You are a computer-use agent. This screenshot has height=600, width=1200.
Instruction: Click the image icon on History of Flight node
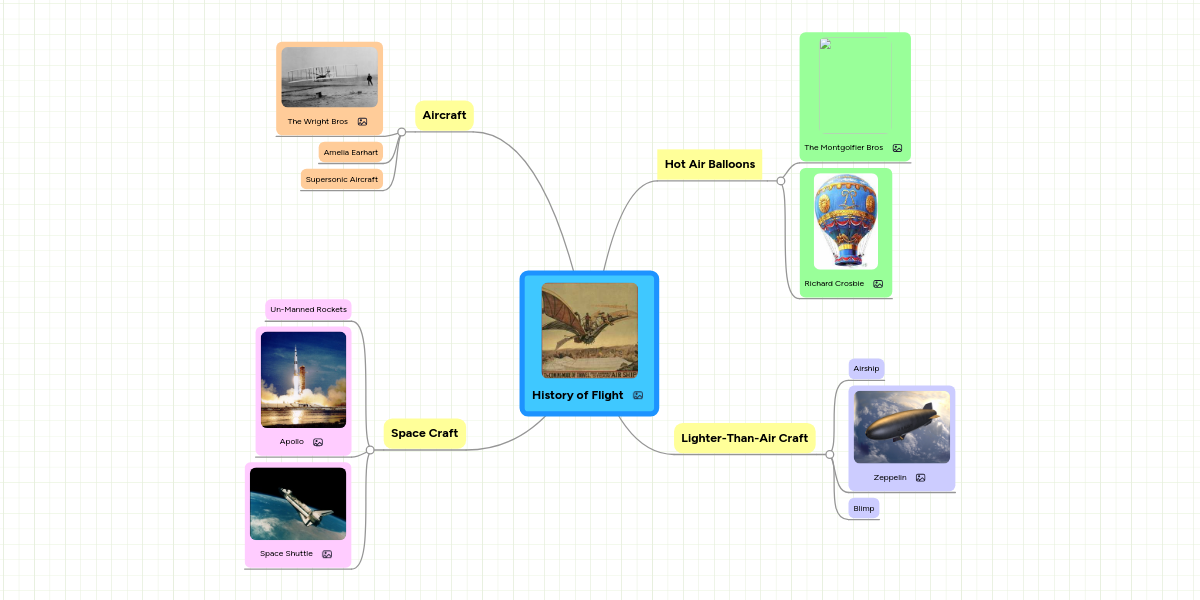(637, 395)
